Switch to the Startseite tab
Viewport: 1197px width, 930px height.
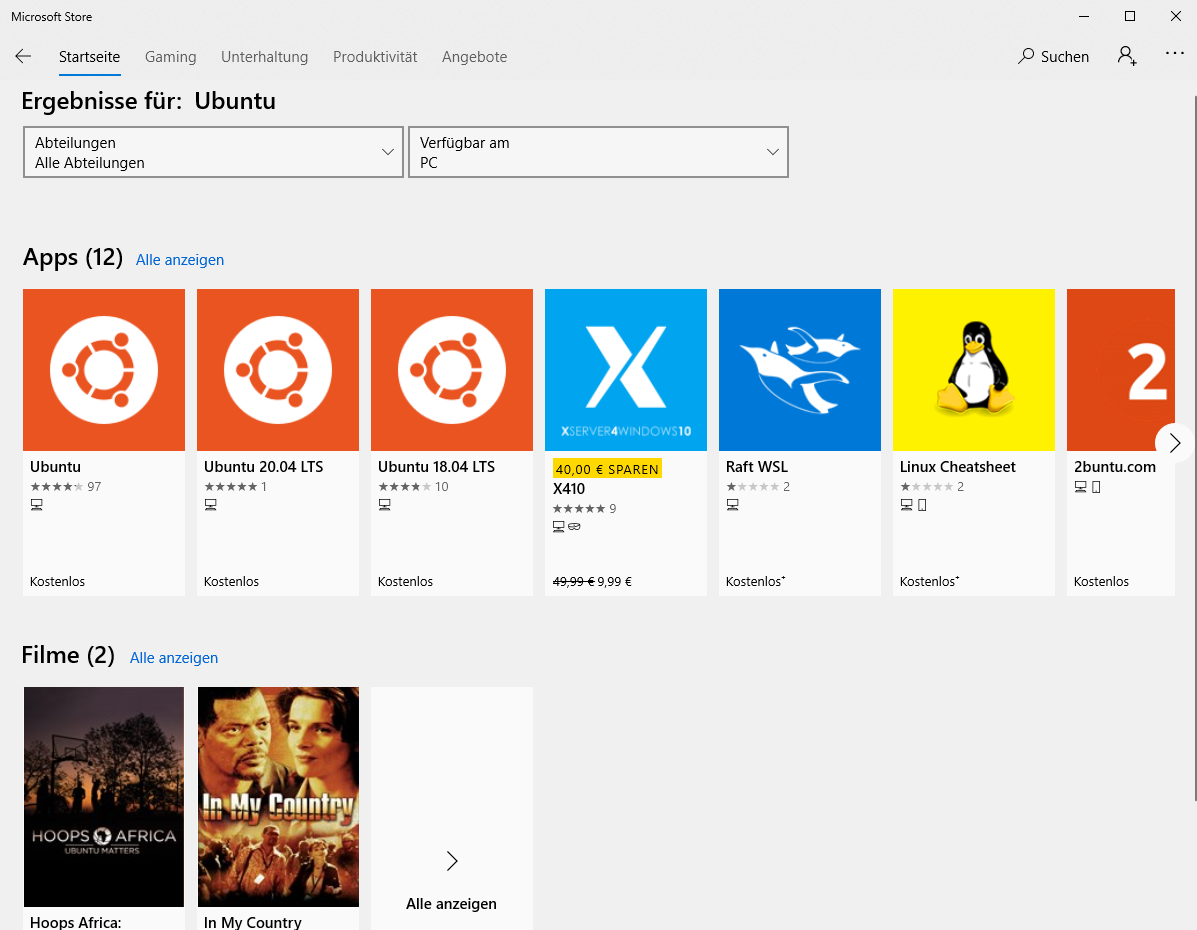click(x=89, y=57)
